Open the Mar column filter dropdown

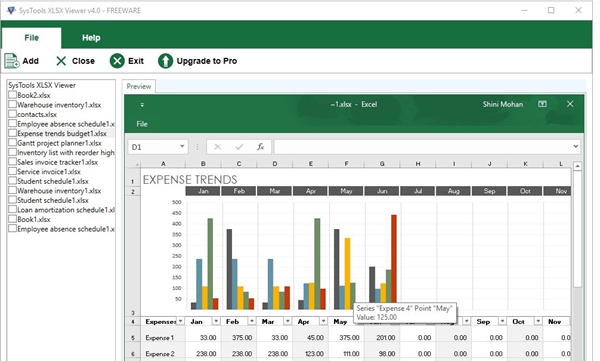click(287, 321)
